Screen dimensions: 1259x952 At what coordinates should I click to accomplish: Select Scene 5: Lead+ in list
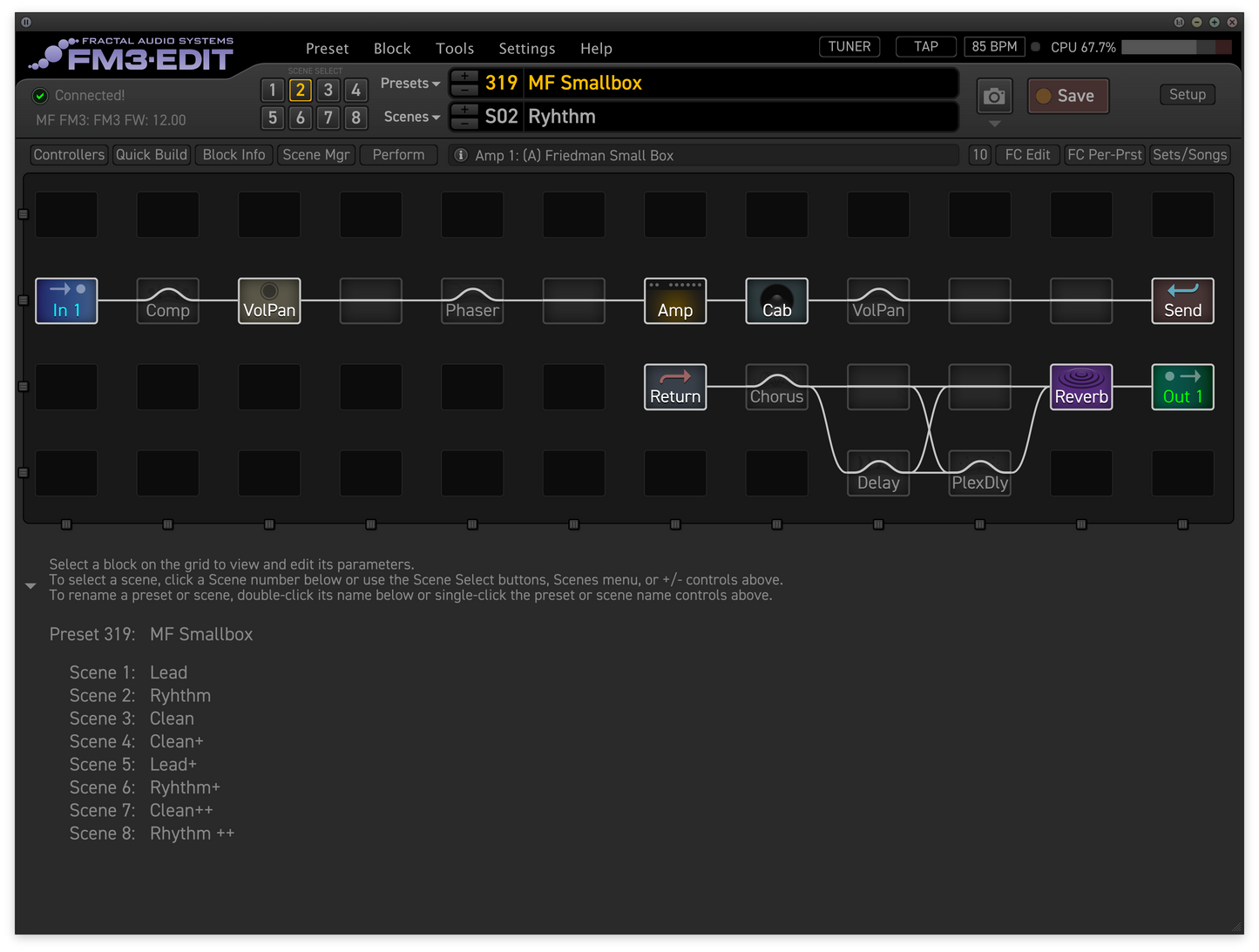point(133,765)
